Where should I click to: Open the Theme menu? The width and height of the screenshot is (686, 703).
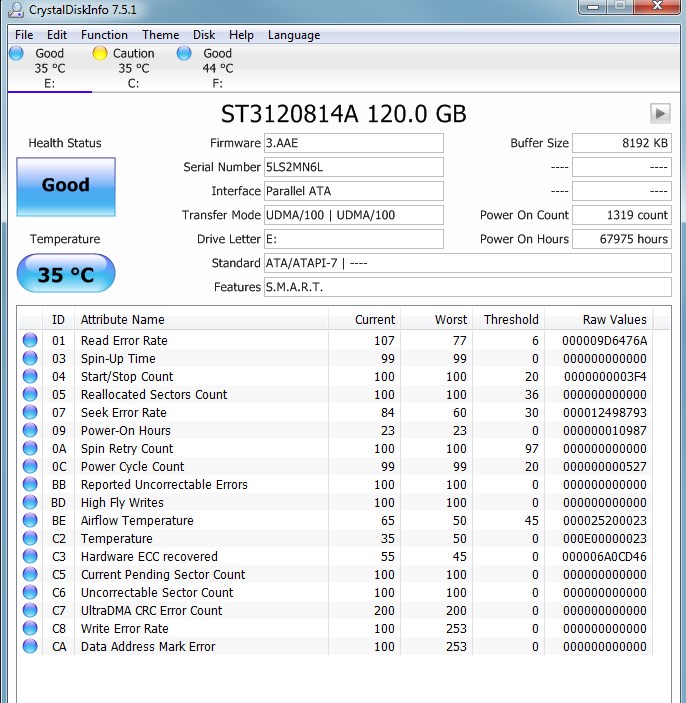(x=160, y=35)
